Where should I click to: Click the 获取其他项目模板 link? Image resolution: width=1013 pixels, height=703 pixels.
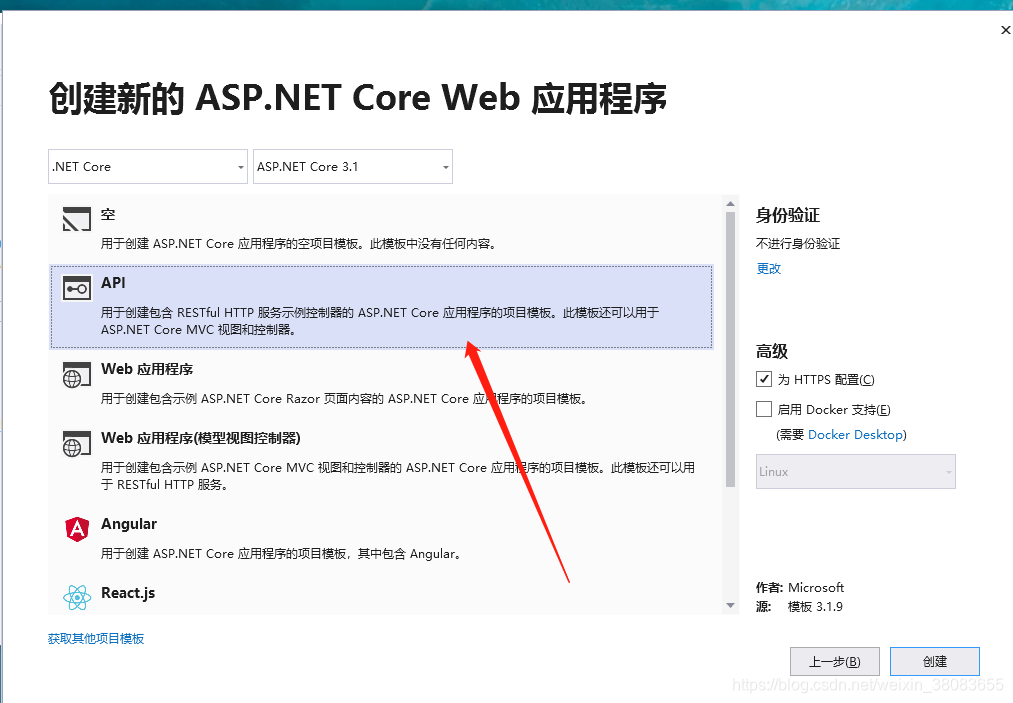96,638
